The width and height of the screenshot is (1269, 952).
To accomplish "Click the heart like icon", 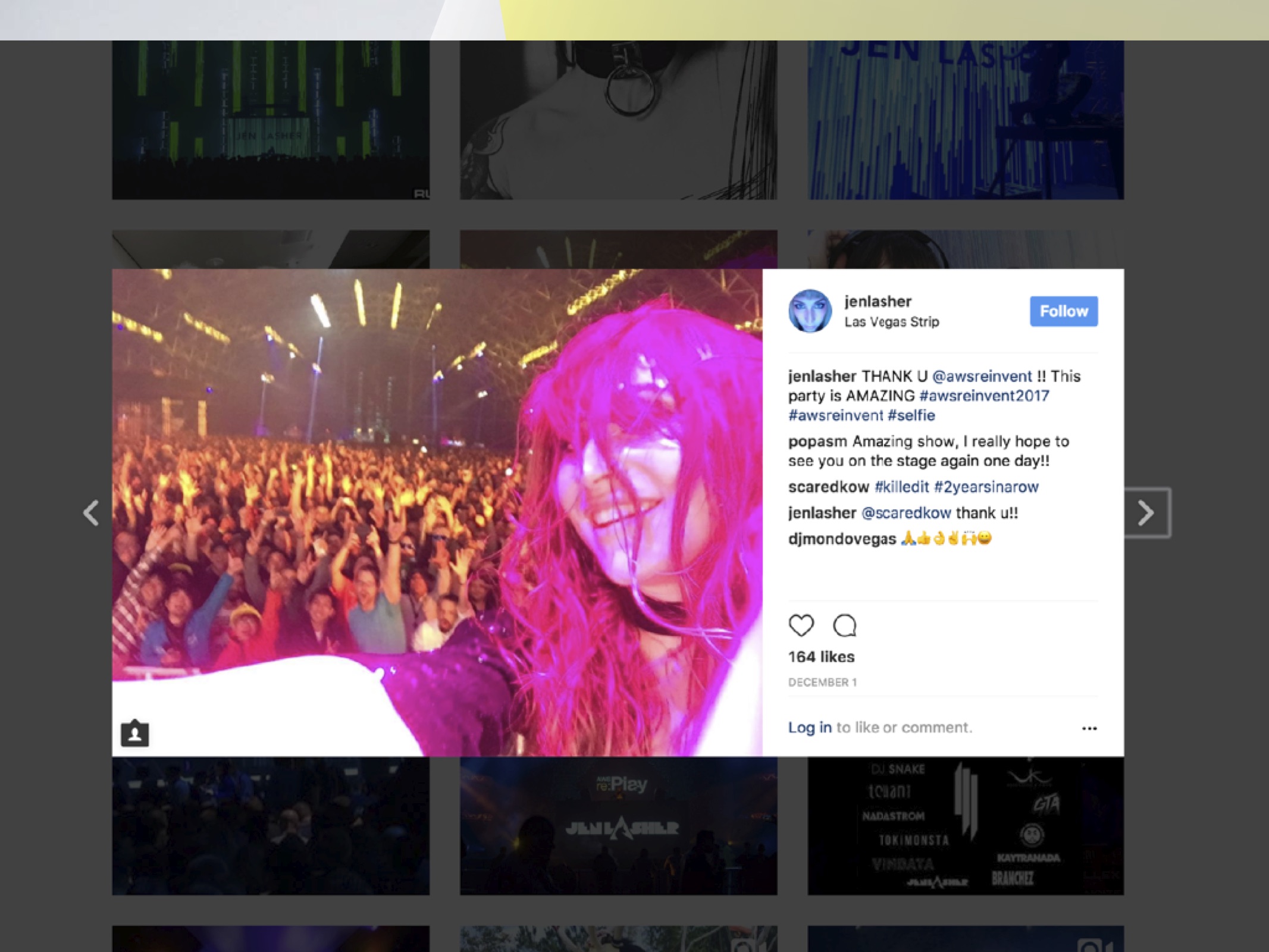I will point(801,625).
